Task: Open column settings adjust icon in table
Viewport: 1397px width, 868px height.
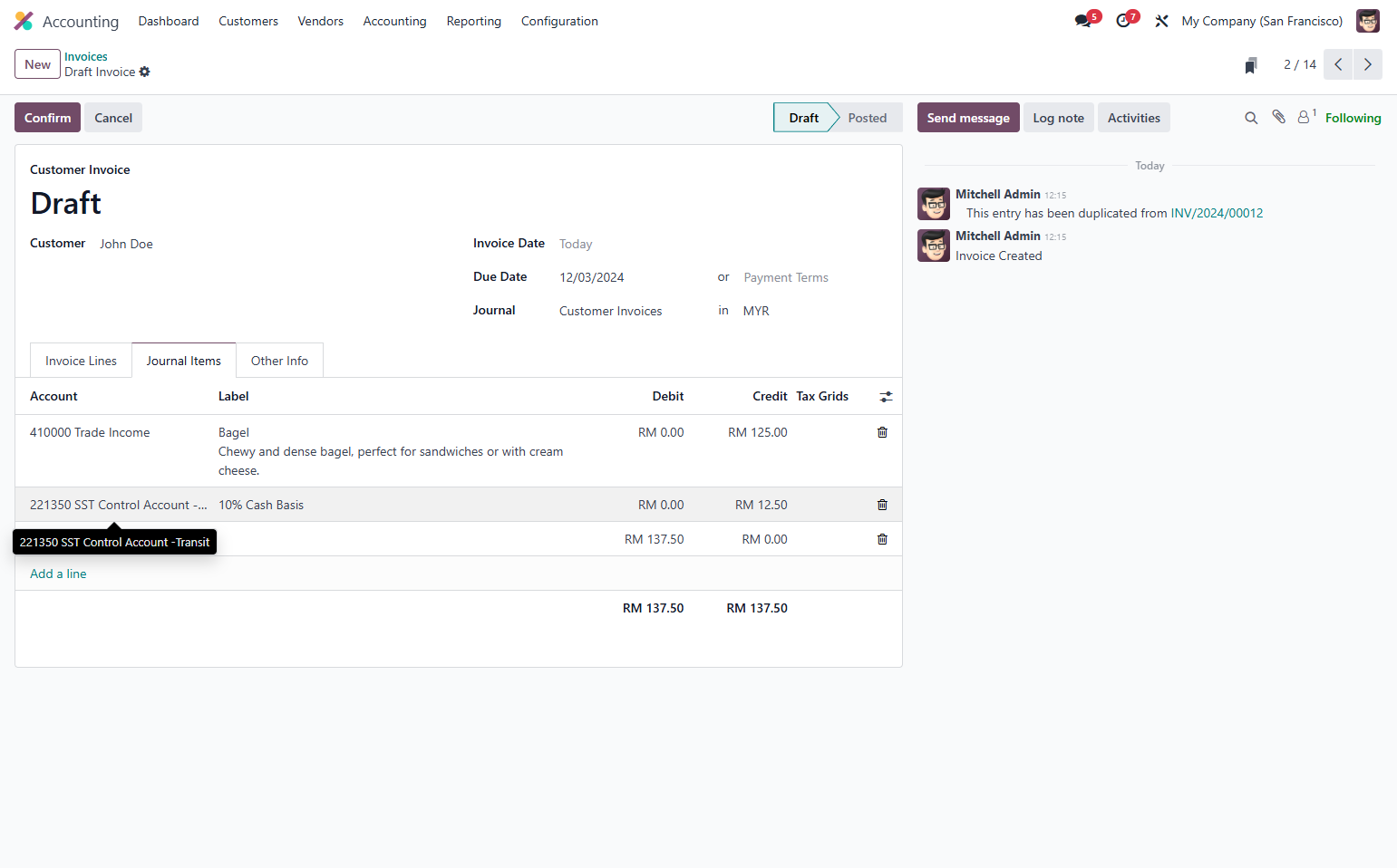Action: [886, 397]
